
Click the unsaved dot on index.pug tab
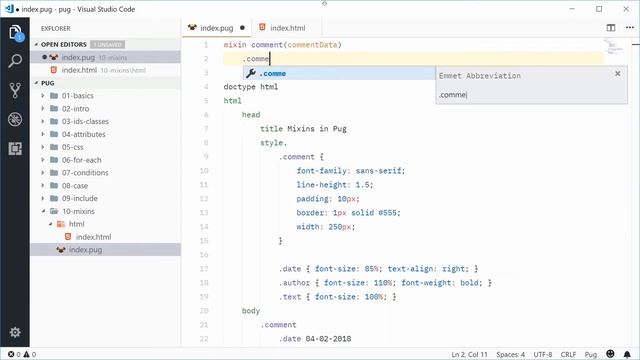coord(242,28)
